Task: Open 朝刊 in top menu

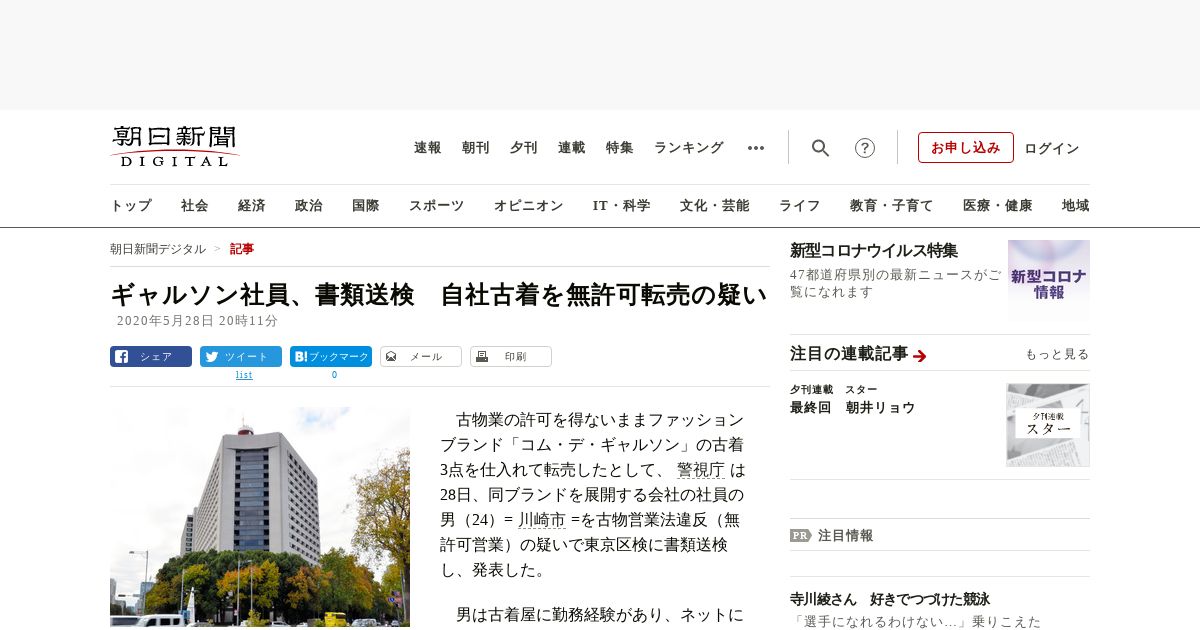Action: pos(476,148)
